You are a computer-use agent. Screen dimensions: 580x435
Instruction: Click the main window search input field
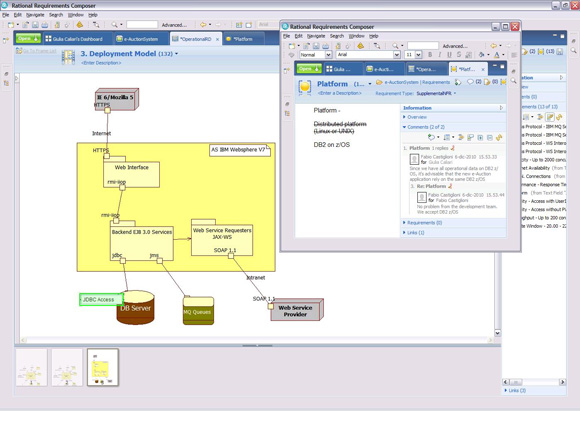[x=142, y=25]
